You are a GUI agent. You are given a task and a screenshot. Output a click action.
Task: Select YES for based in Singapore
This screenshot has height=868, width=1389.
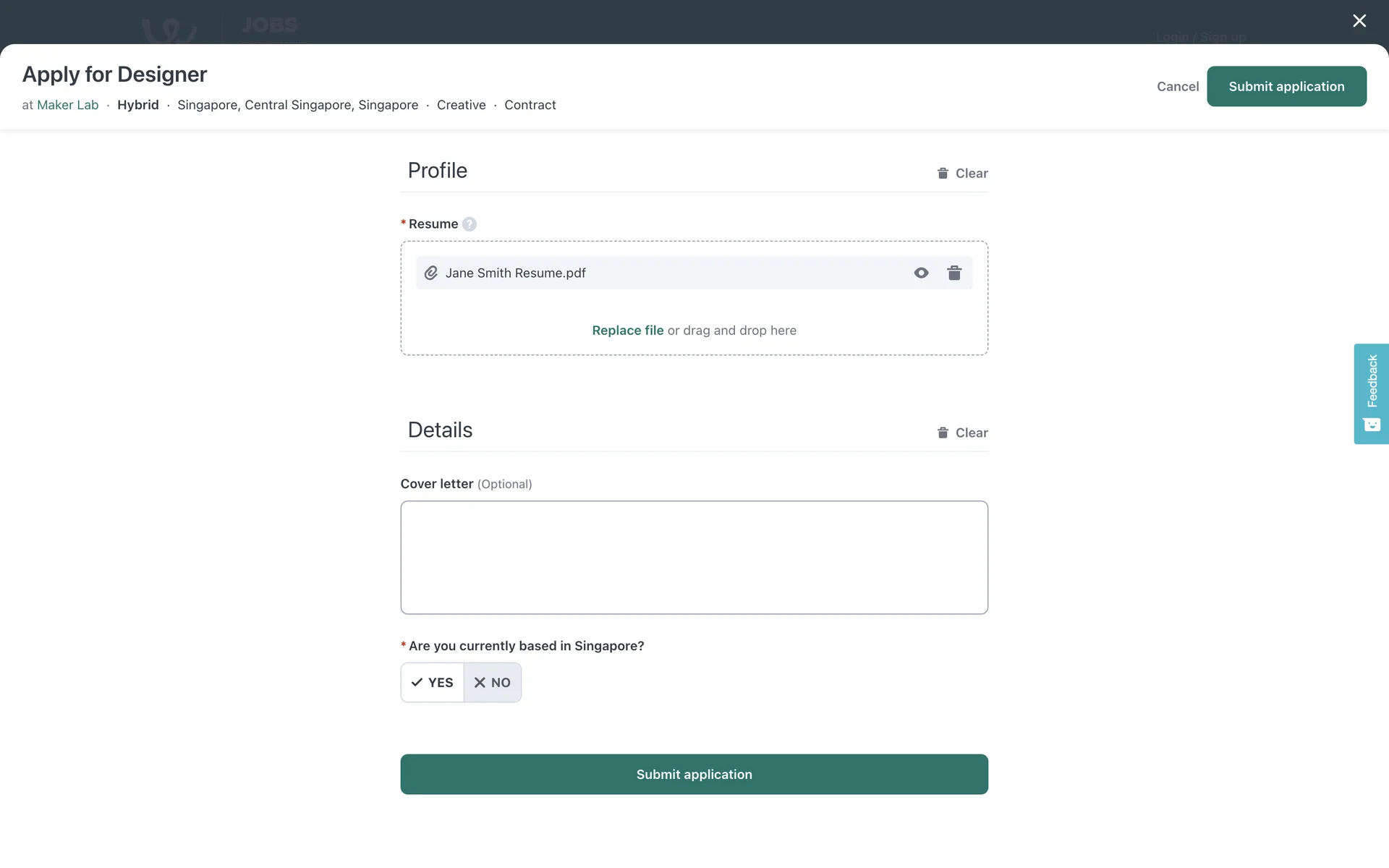(x=433, y=682)
